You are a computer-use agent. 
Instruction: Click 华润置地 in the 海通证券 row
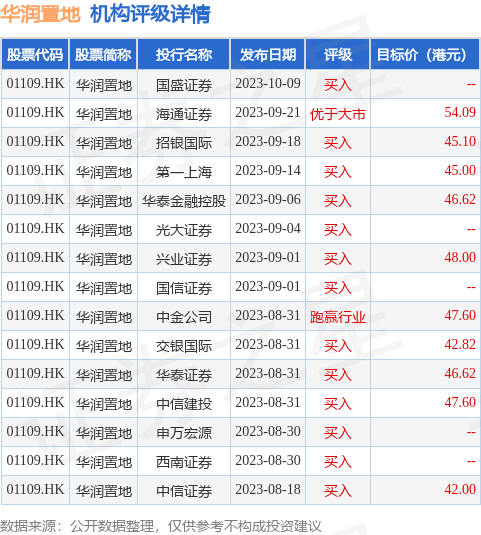104,114
